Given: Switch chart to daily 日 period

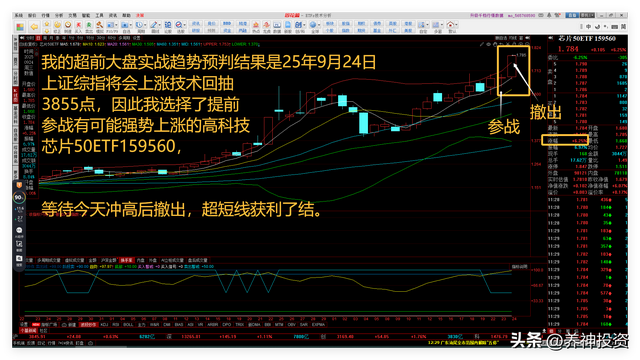Looking at the screenshot, I should (x=38, y=38).
